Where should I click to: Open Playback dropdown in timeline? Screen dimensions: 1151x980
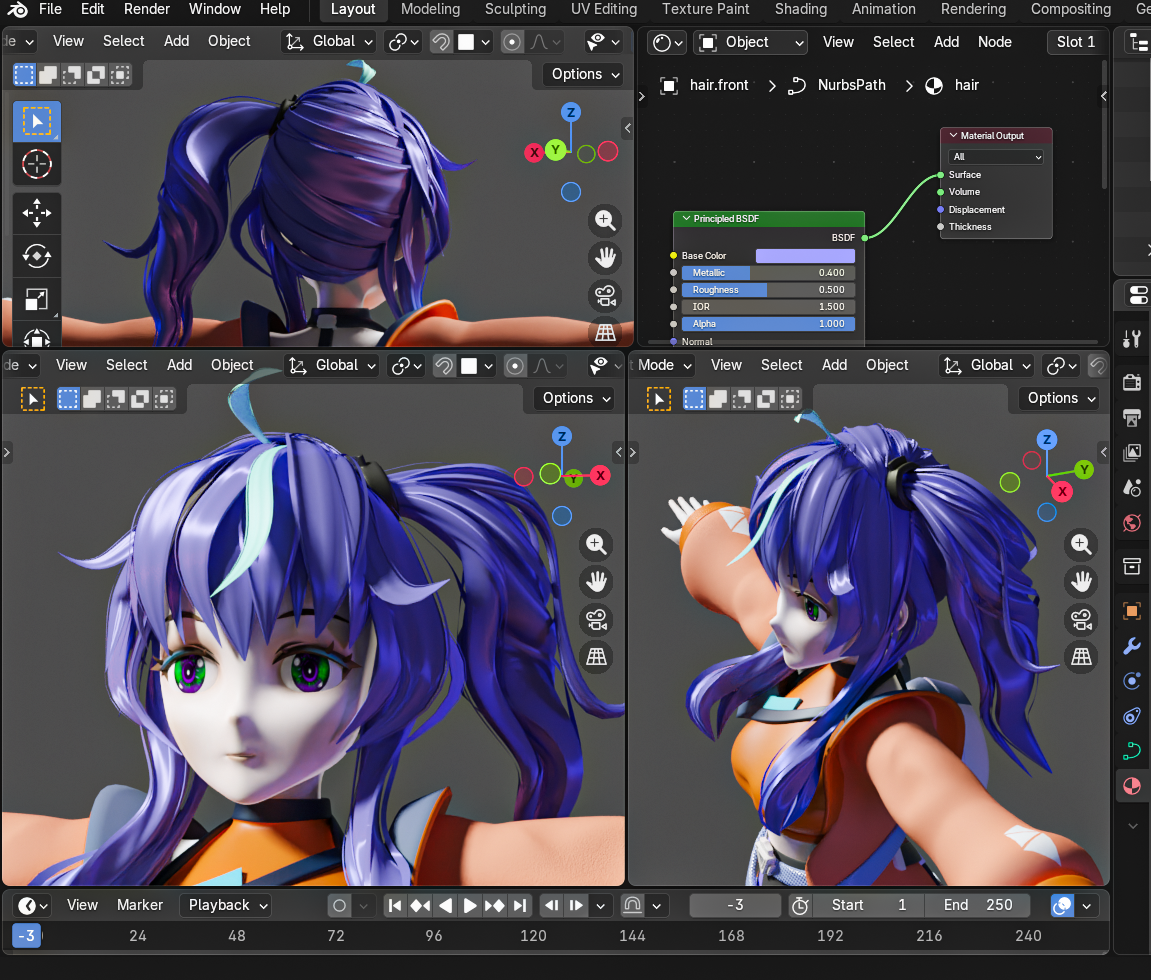point(225,905)
